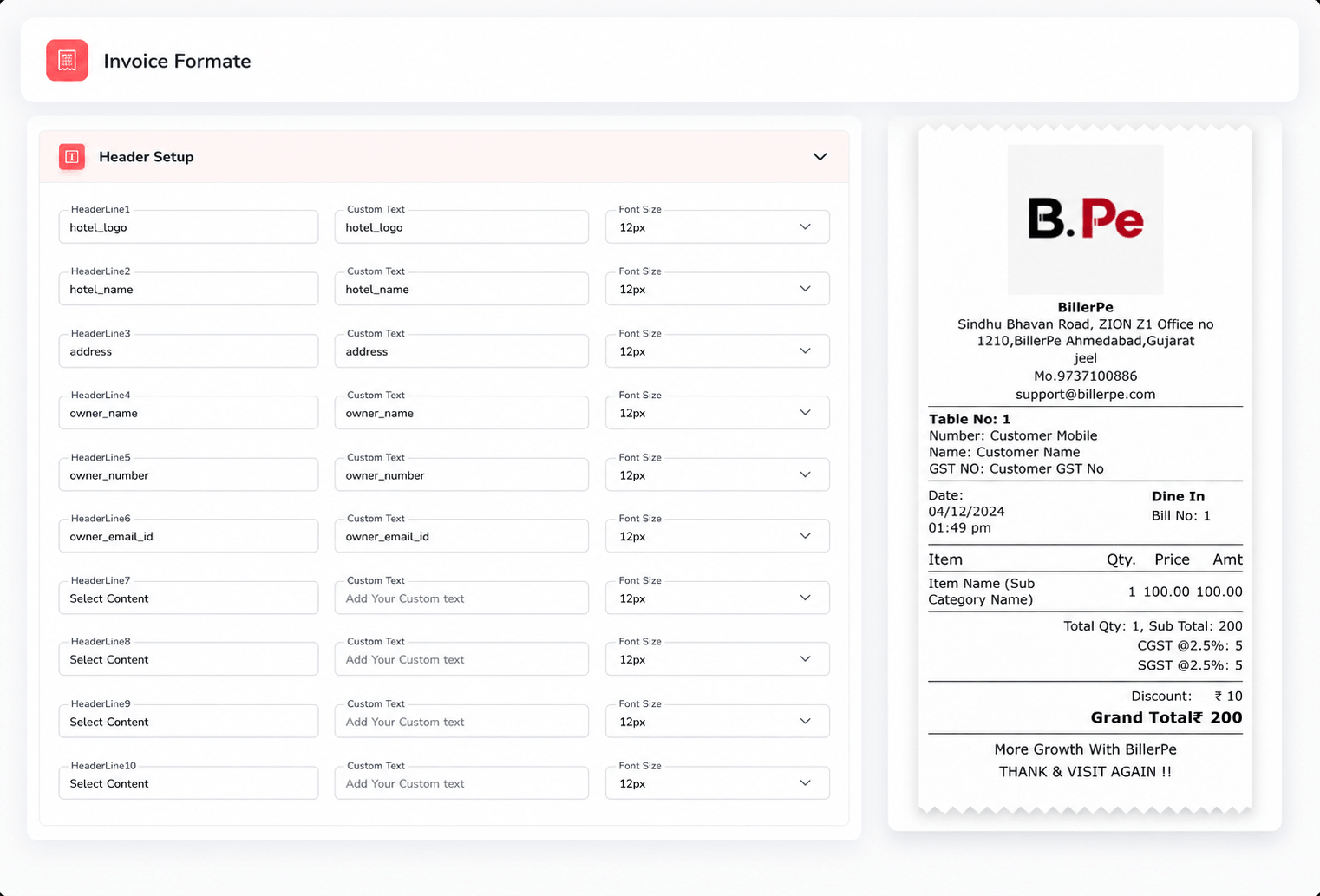Focus Custom Text field of HeaderLine7
This screenshot has height=896, width=1320.
461,598
